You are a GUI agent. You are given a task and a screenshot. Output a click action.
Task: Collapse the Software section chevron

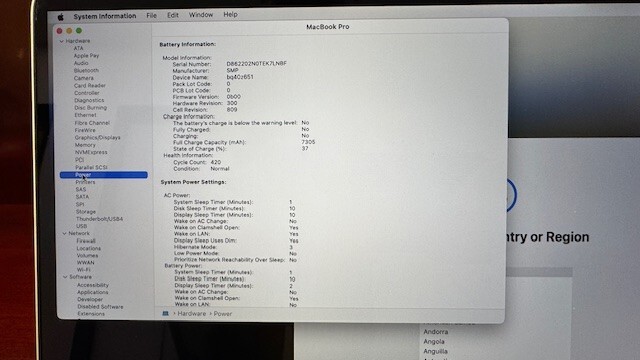click(65, 277)
